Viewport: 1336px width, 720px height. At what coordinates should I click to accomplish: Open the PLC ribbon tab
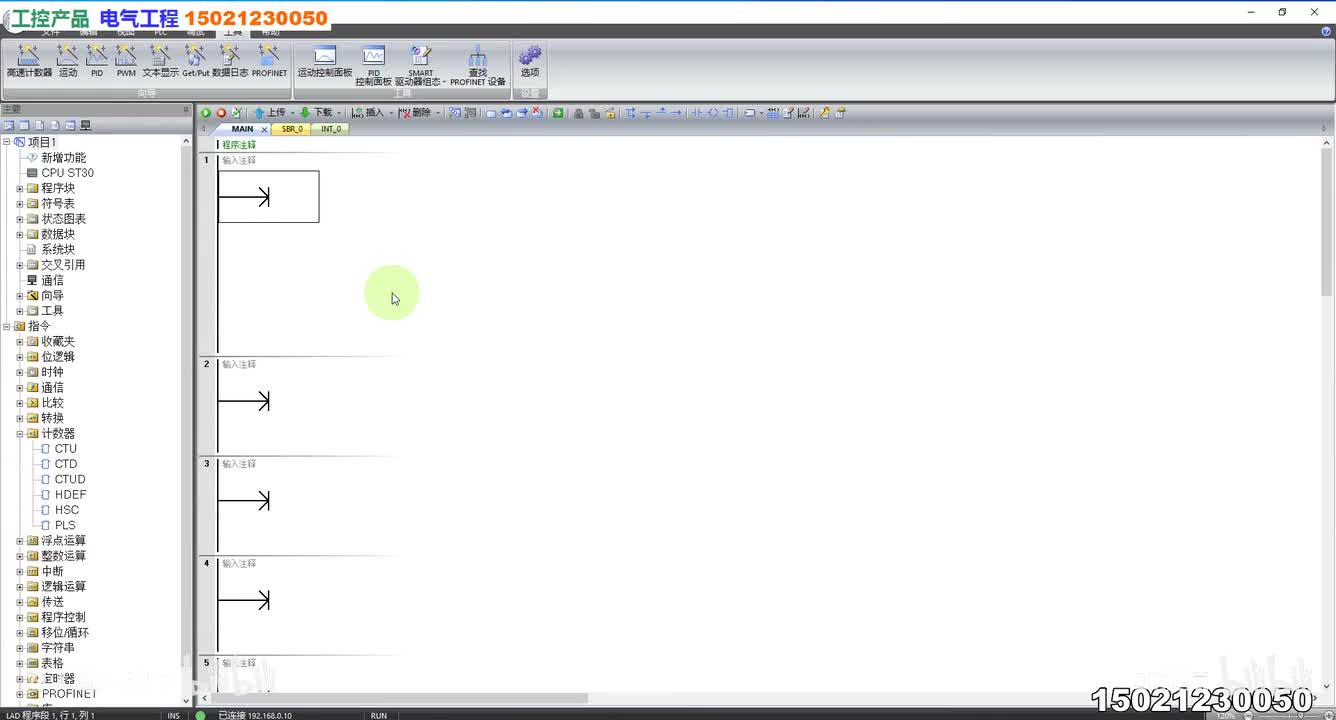pyautogui.click(x=160, y=32)
